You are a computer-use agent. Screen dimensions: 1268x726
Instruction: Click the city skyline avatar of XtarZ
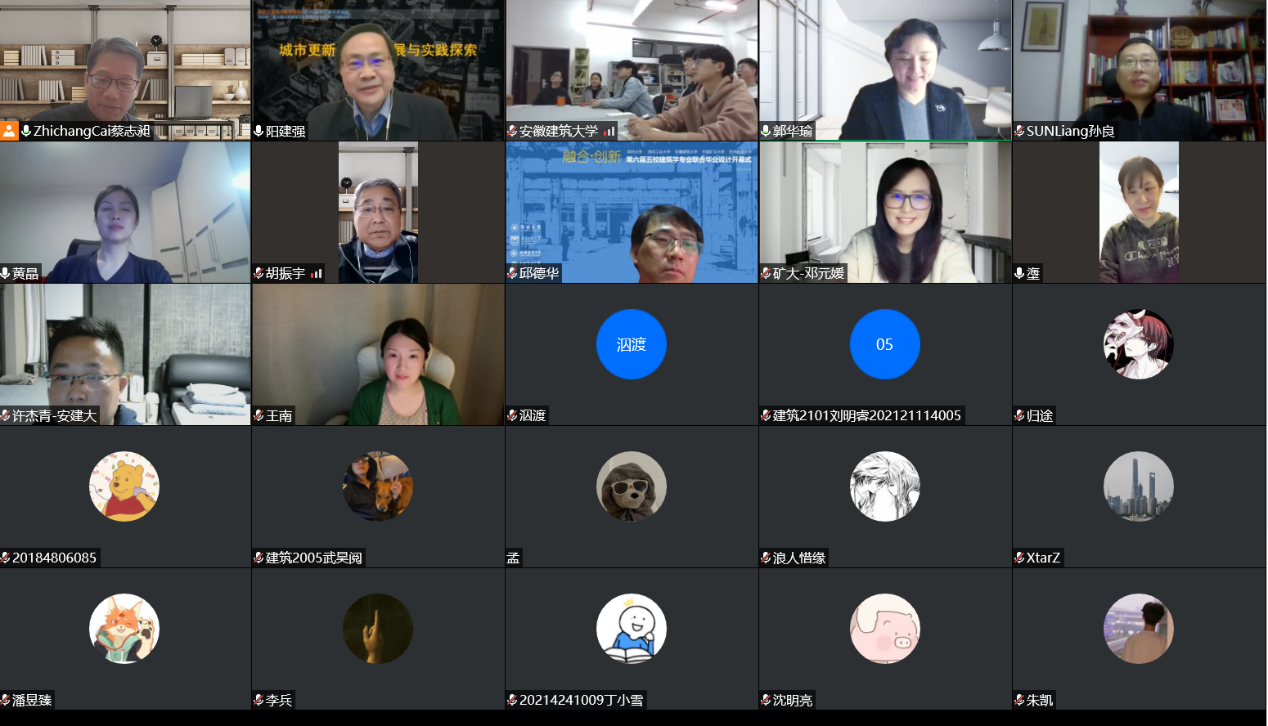point(1138,486)
